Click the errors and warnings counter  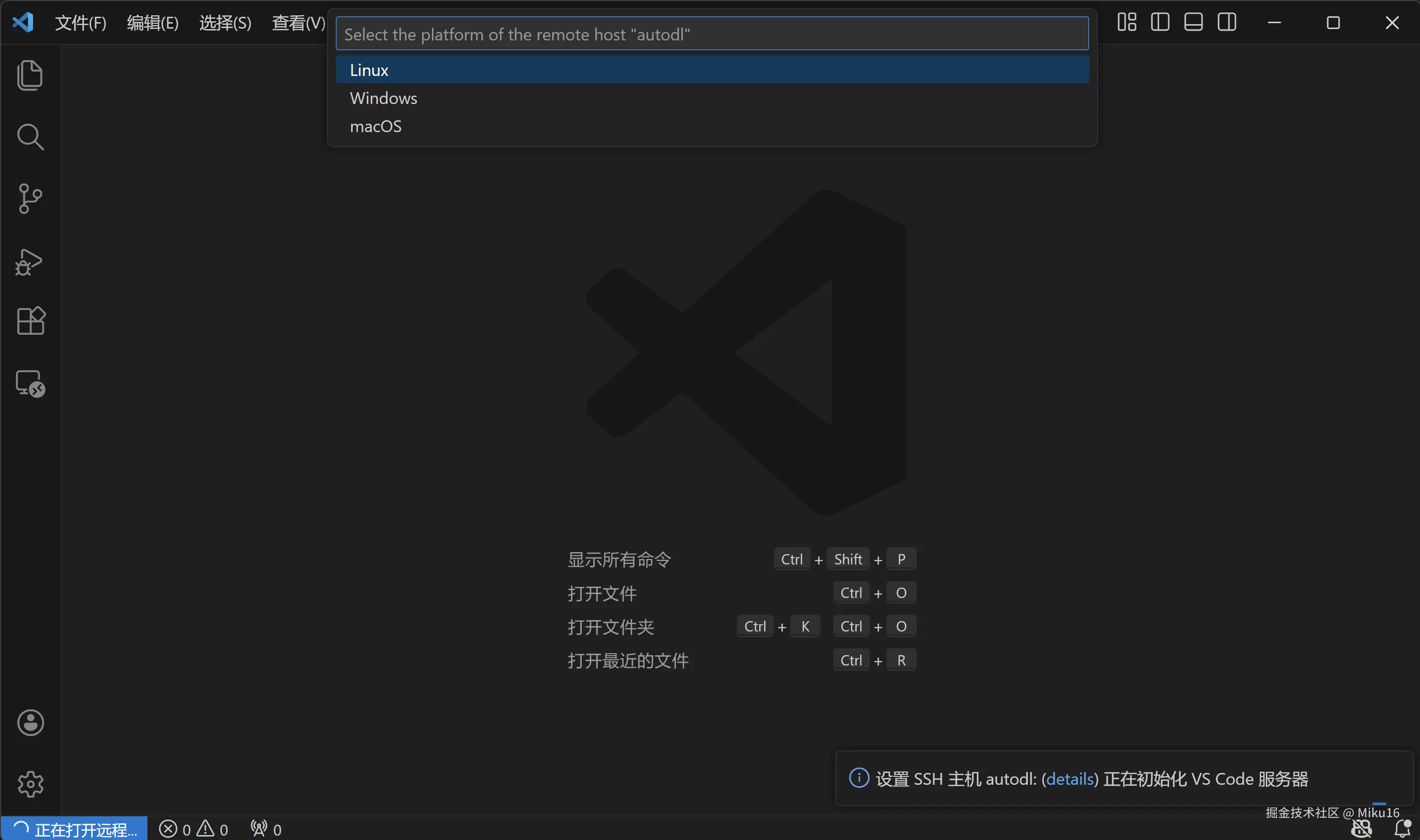(194, 828)
